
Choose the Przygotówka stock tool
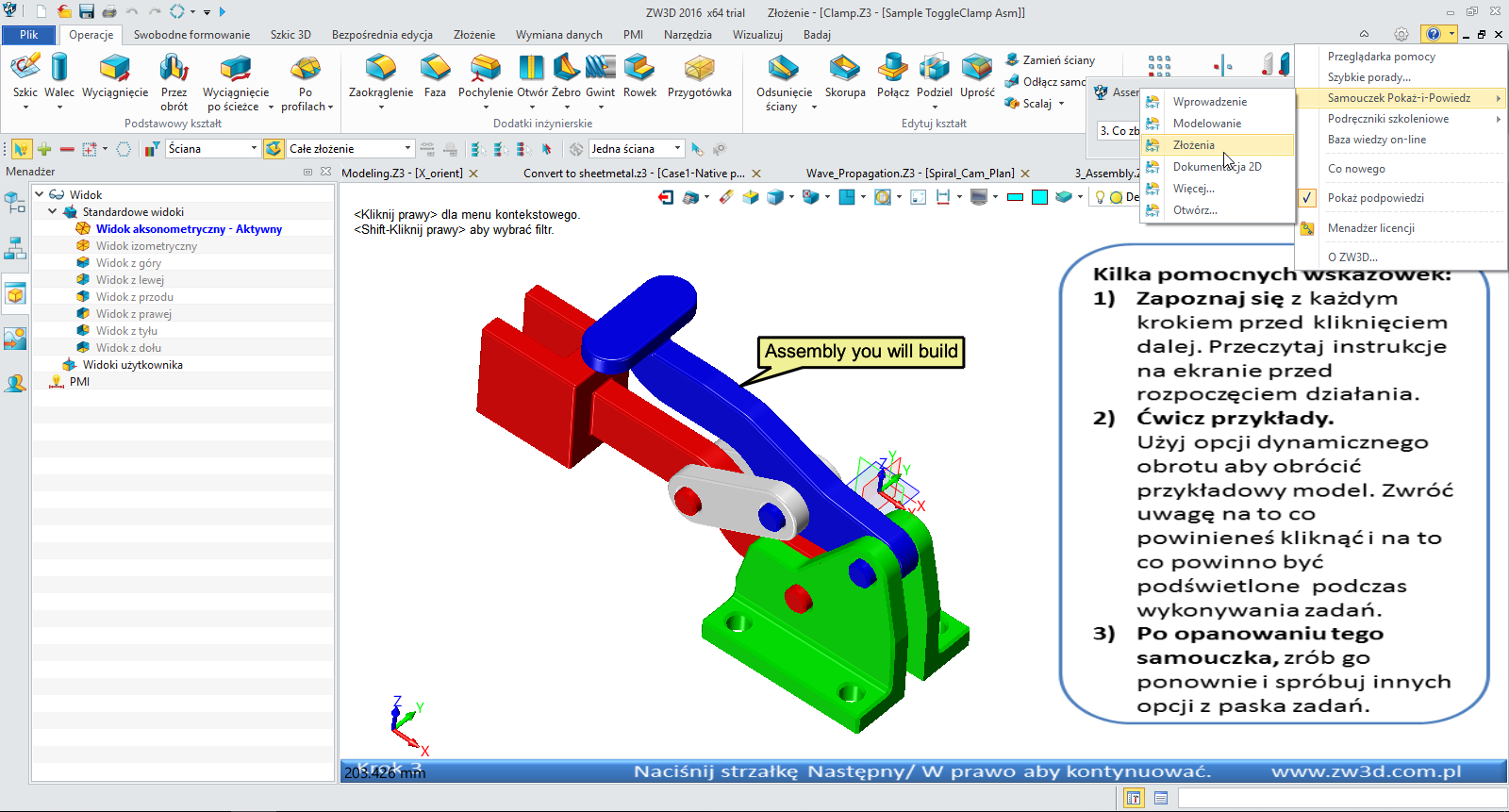click(700, 77)
